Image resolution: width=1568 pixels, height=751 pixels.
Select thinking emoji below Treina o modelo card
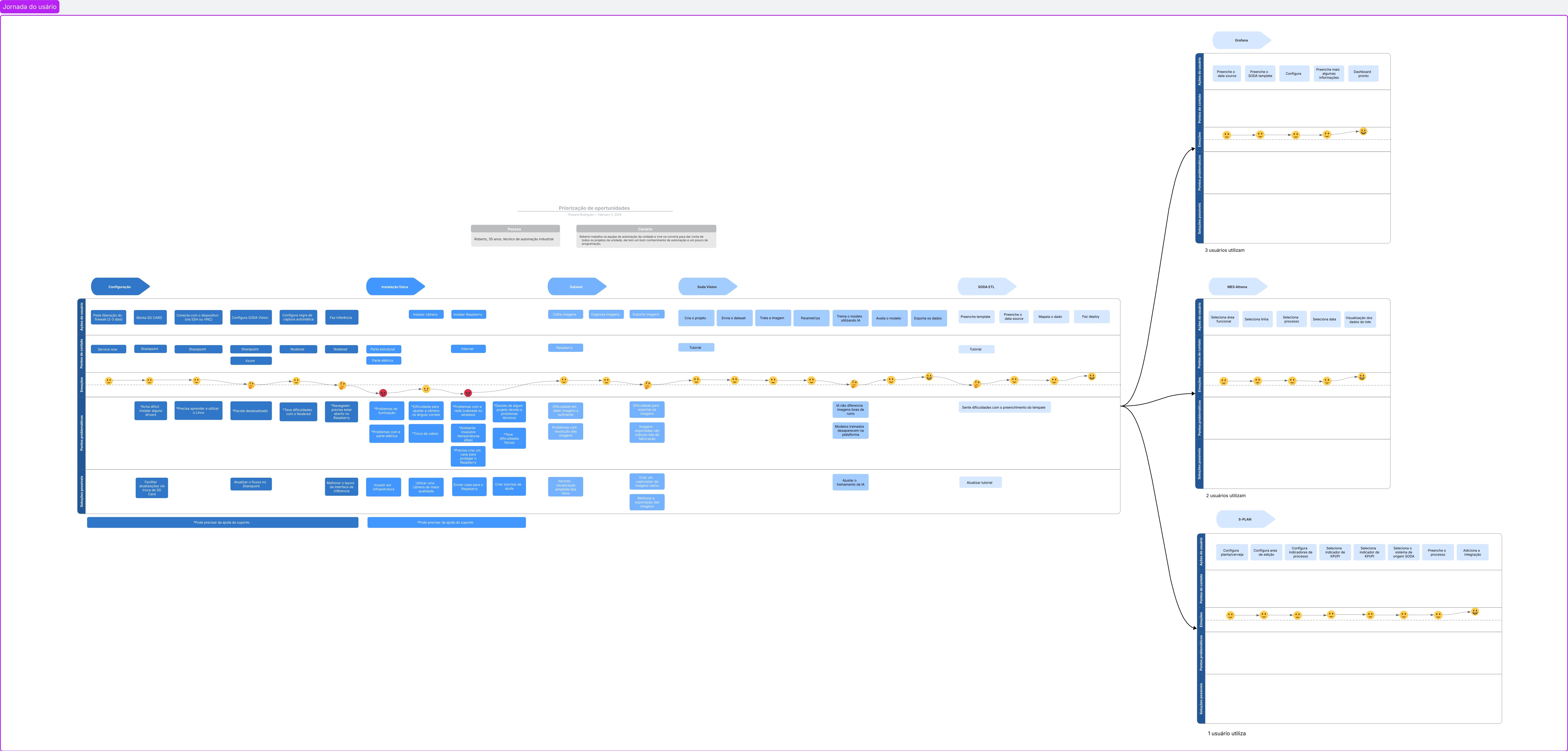pos(854,384)
